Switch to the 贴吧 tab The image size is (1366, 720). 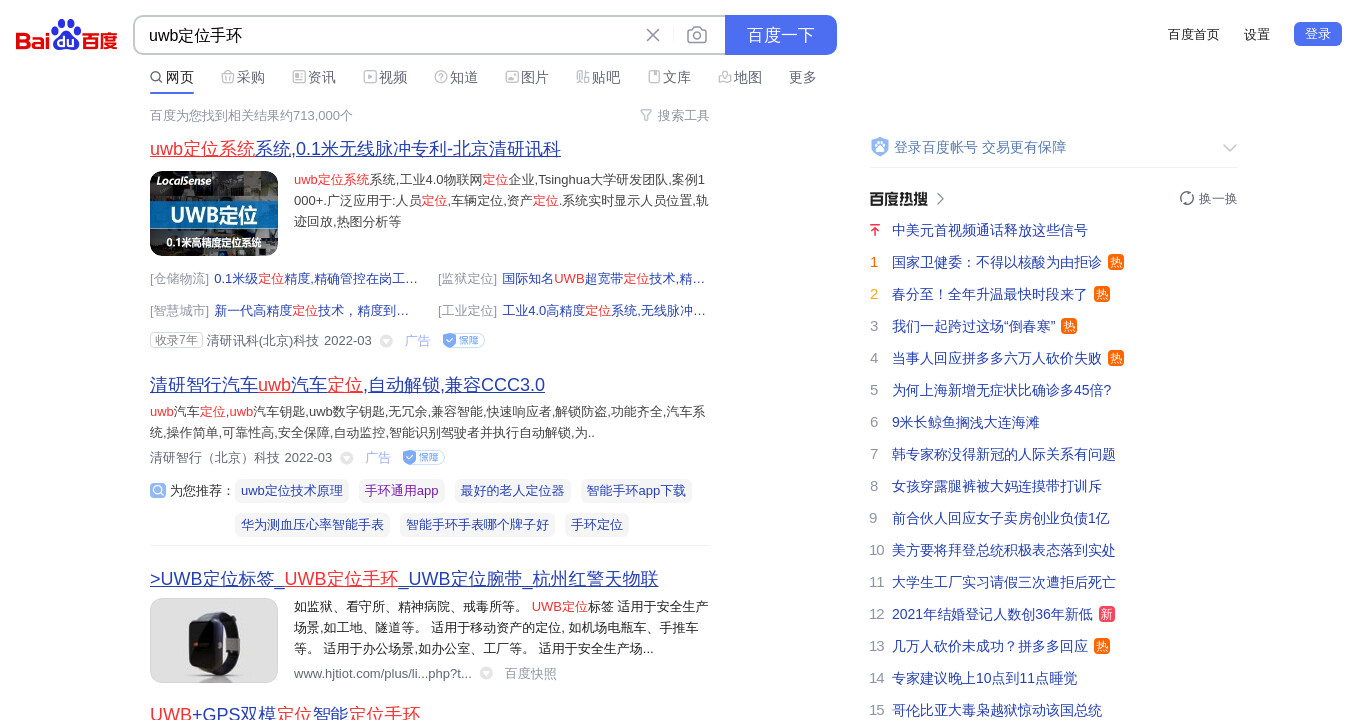click(x=598, y=77)
